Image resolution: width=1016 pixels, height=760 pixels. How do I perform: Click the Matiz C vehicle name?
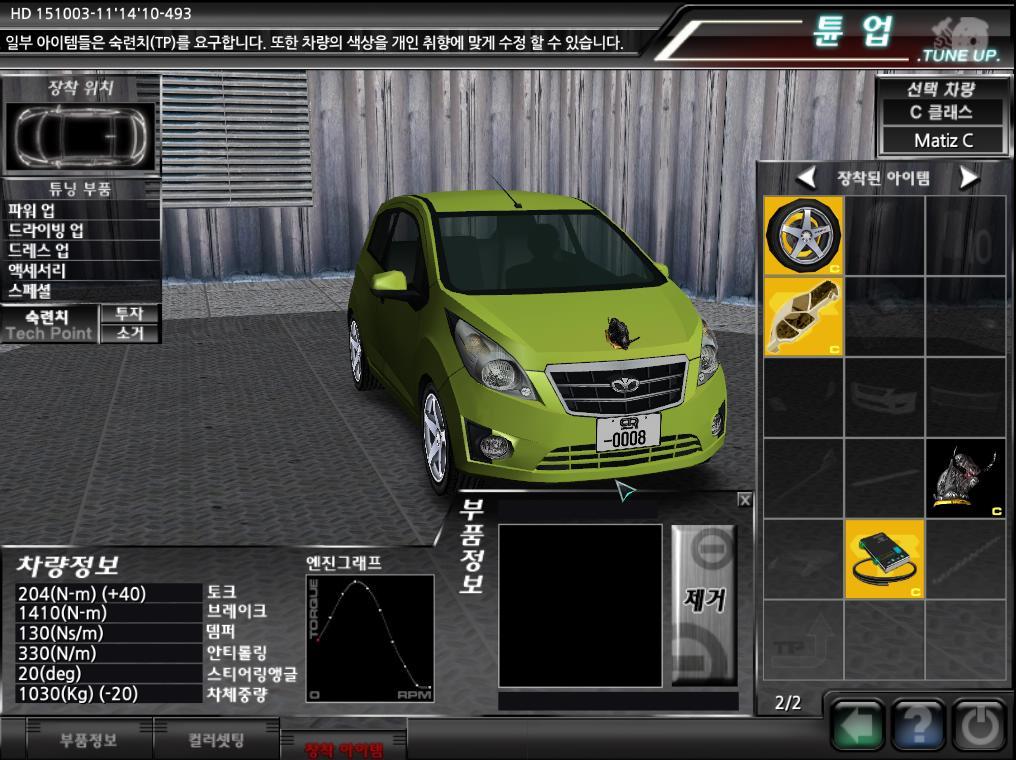pyautogui.click(x=943, y=140)
